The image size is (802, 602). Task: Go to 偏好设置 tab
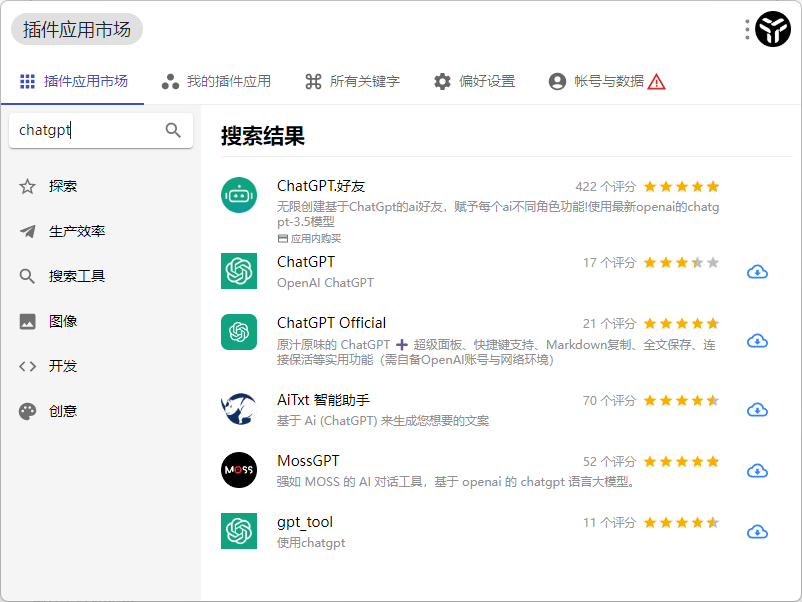pos(474,81)
